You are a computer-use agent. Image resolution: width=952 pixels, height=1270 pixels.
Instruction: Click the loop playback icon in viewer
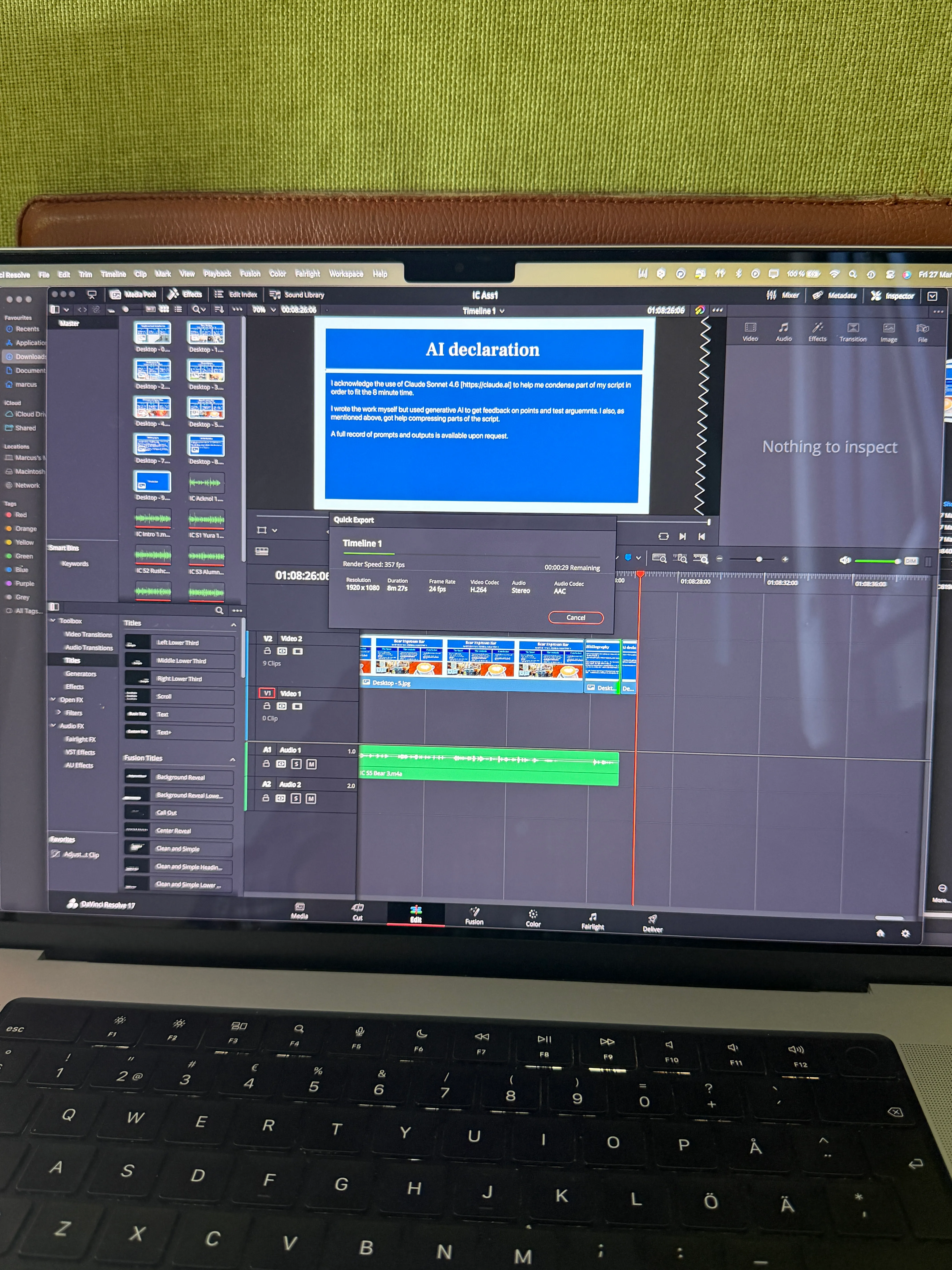point(663,536)
